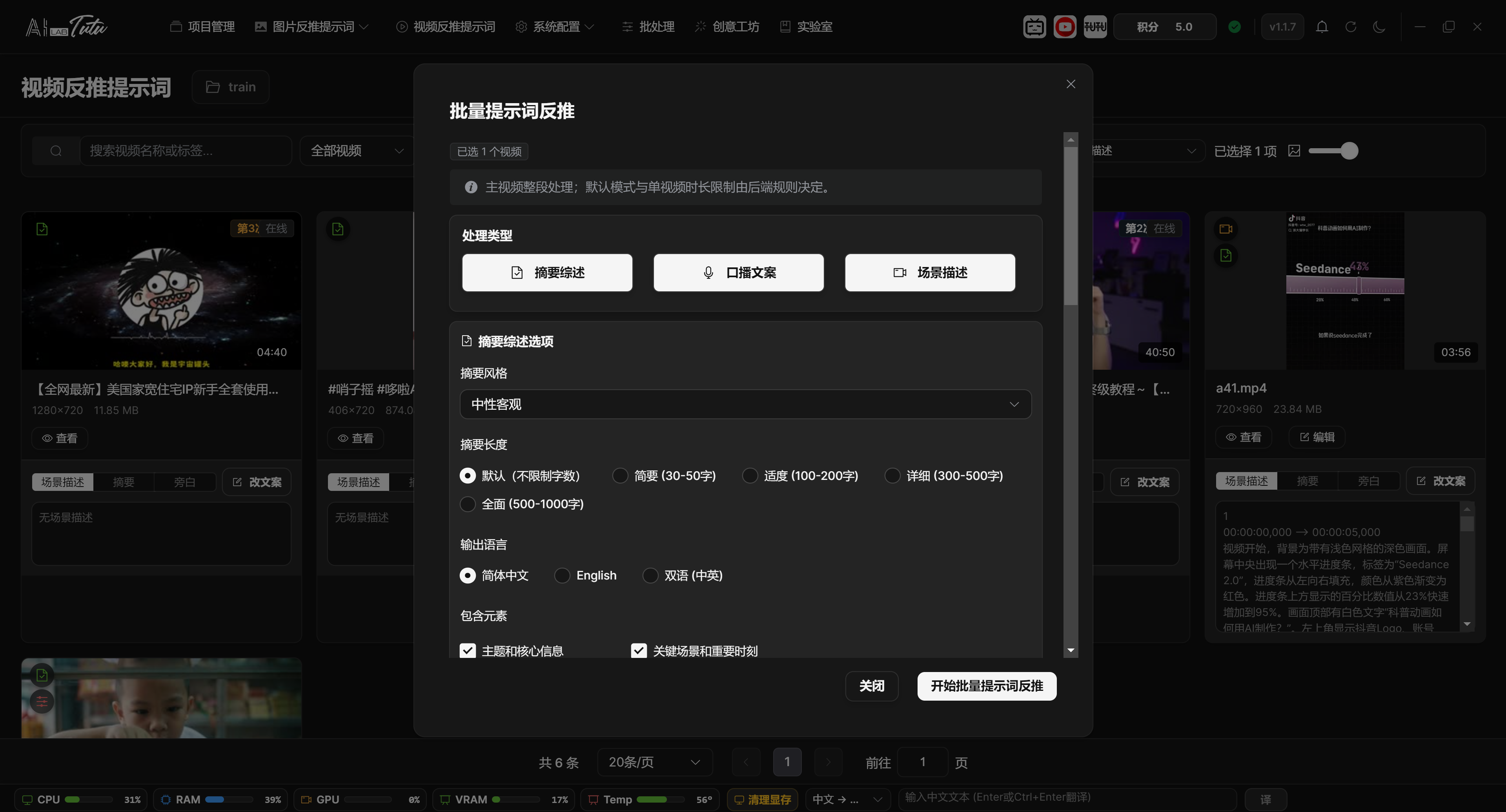Open notifications bell icon
This screenshot has width=1506, height=812.
click(1322, 27)
